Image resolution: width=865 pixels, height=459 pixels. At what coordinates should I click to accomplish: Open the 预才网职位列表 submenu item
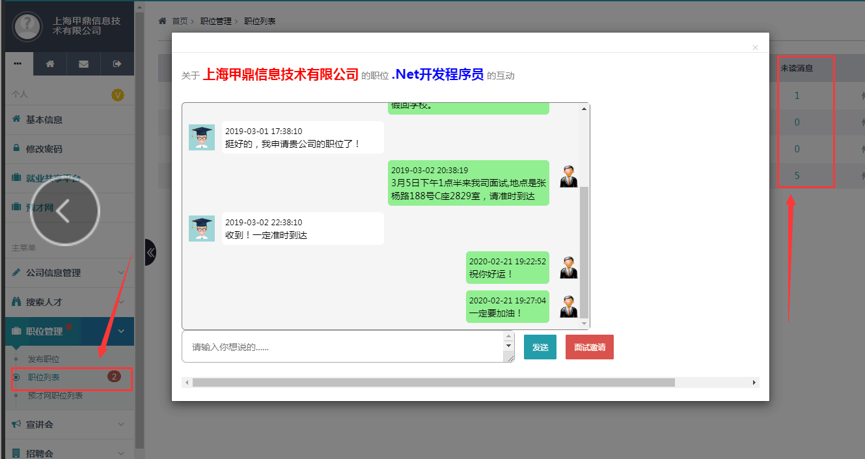pyautogui.click(x=55, y=396)
